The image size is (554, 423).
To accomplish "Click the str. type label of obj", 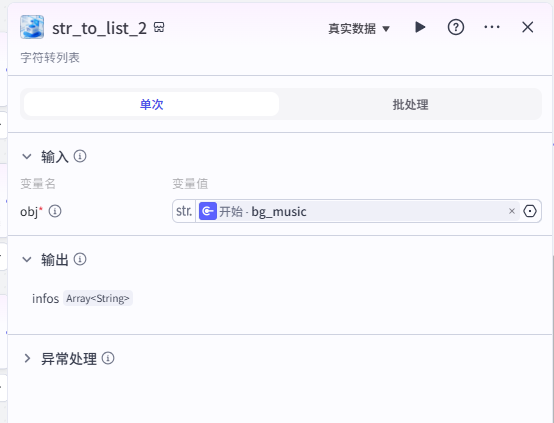I will click(x=184, y=211).
